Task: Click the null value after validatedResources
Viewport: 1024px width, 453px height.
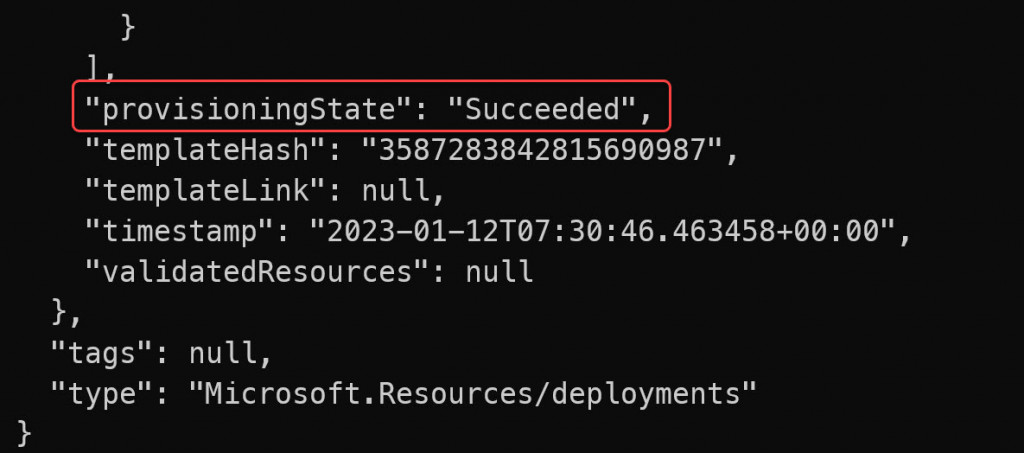Action: point(499,272)
